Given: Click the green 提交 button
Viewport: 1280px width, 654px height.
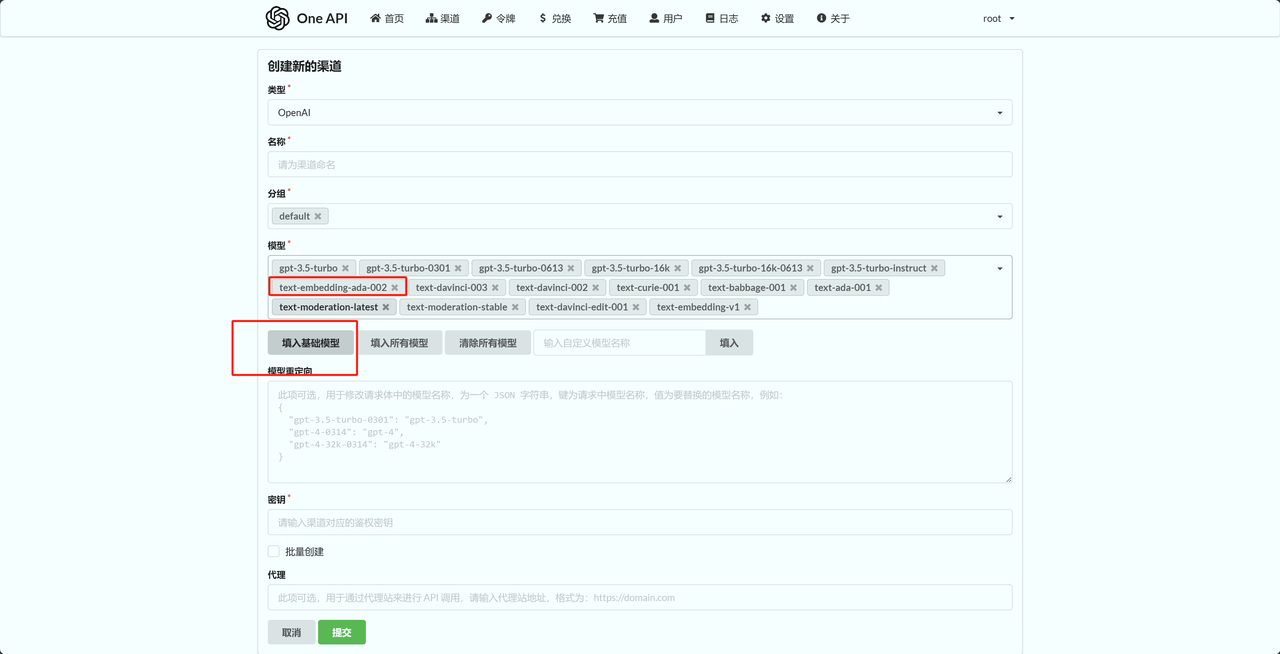Looking at the screenshot, I should point(342,632).
